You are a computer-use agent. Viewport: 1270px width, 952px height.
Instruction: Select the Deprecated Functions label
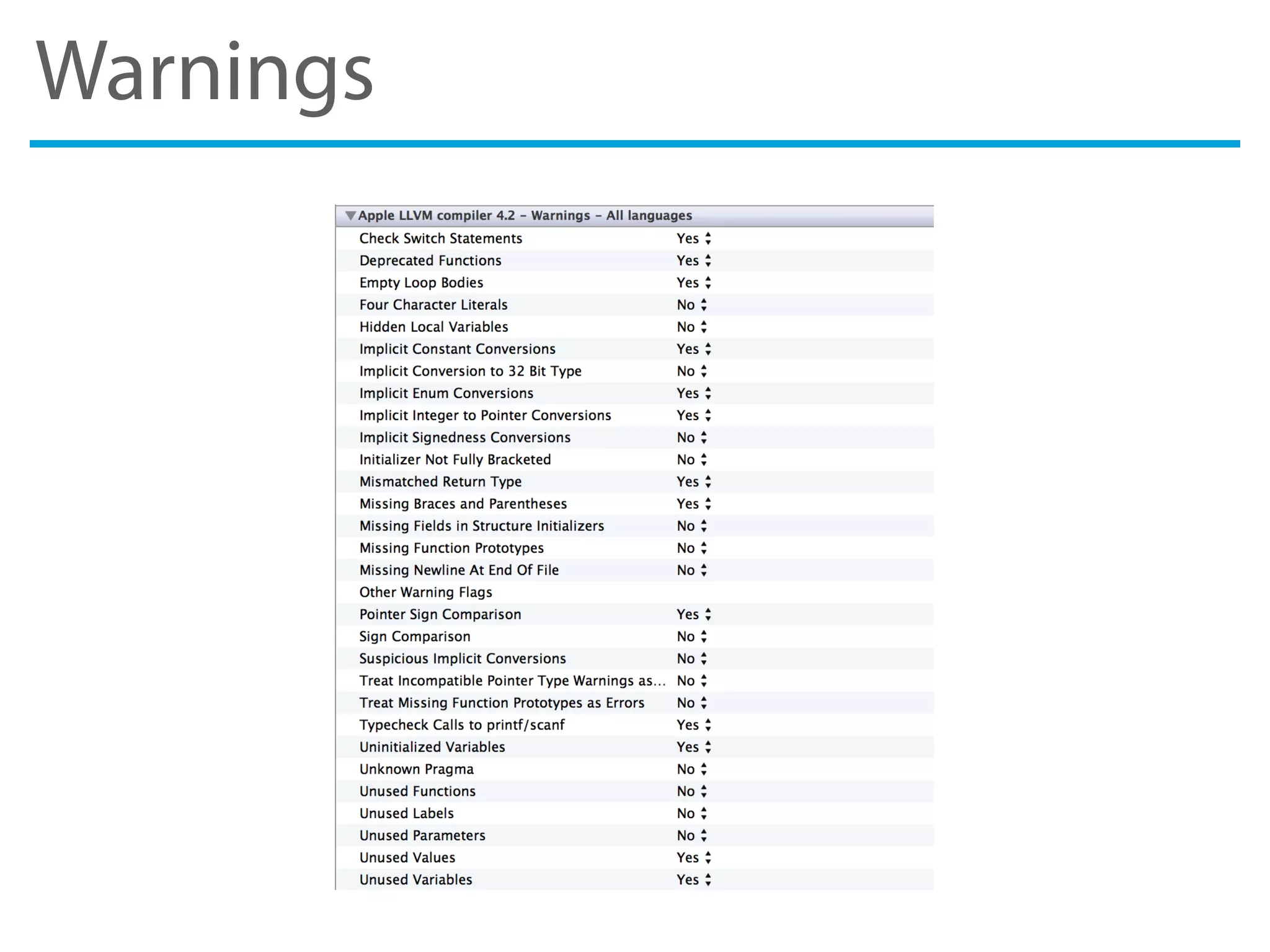(430, 261)
